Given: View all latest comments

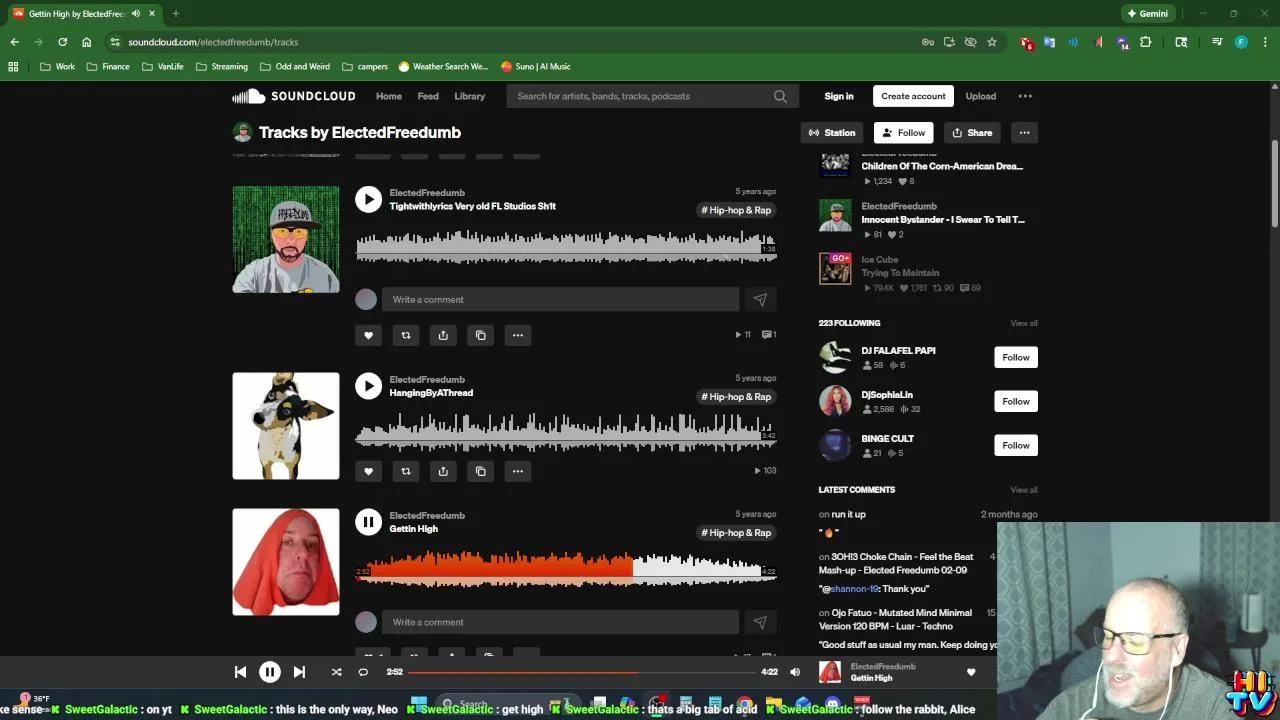Looking at the screenshot, I should coord(1024,490).
